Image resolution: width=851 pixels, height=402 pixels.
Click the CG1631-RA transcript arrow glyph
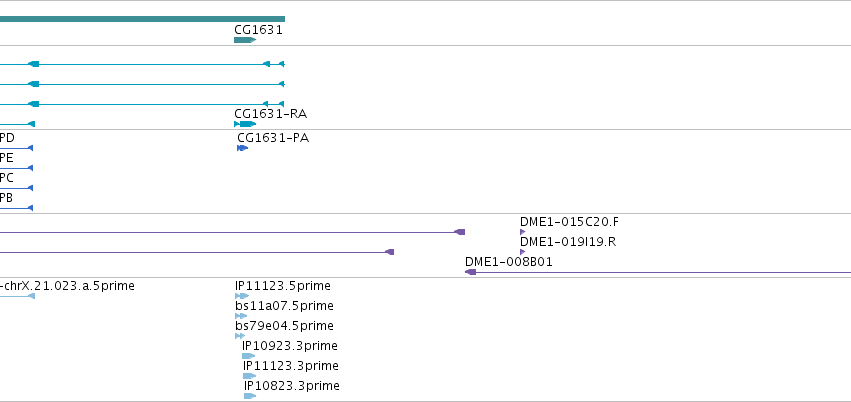(245, 124)
